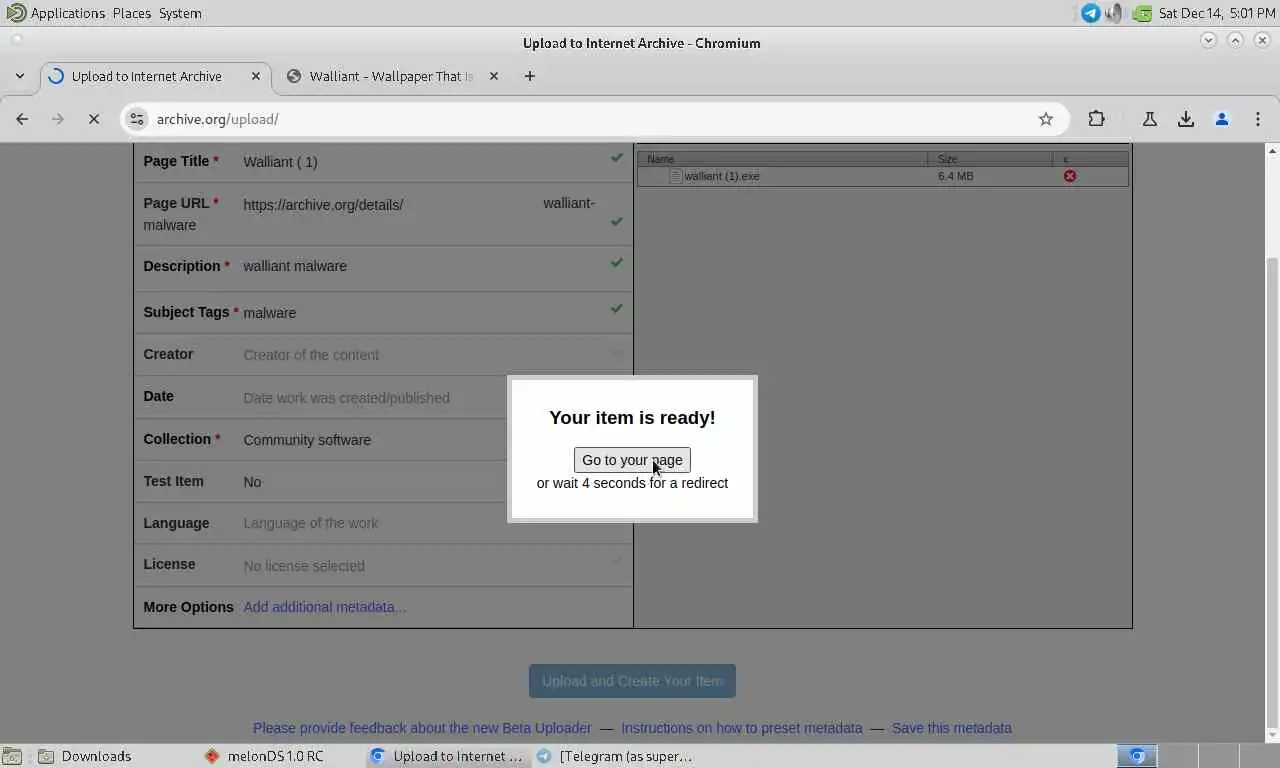Click Upload and Create Your Item button
1280x768 pixels.
(632, 681)
